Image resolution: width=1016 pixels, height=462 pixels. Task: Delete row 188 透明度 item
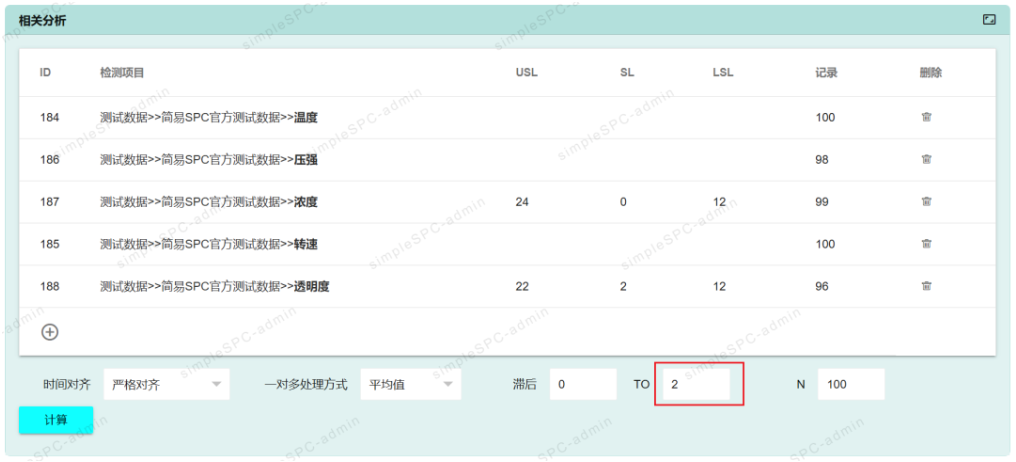926,286
